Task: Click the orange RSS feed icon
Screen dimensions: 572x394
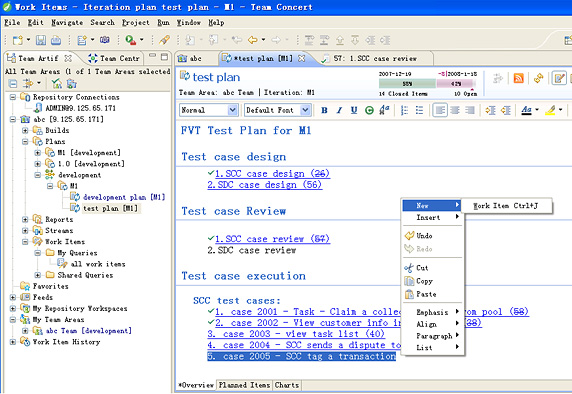Action: click(518, 78)
